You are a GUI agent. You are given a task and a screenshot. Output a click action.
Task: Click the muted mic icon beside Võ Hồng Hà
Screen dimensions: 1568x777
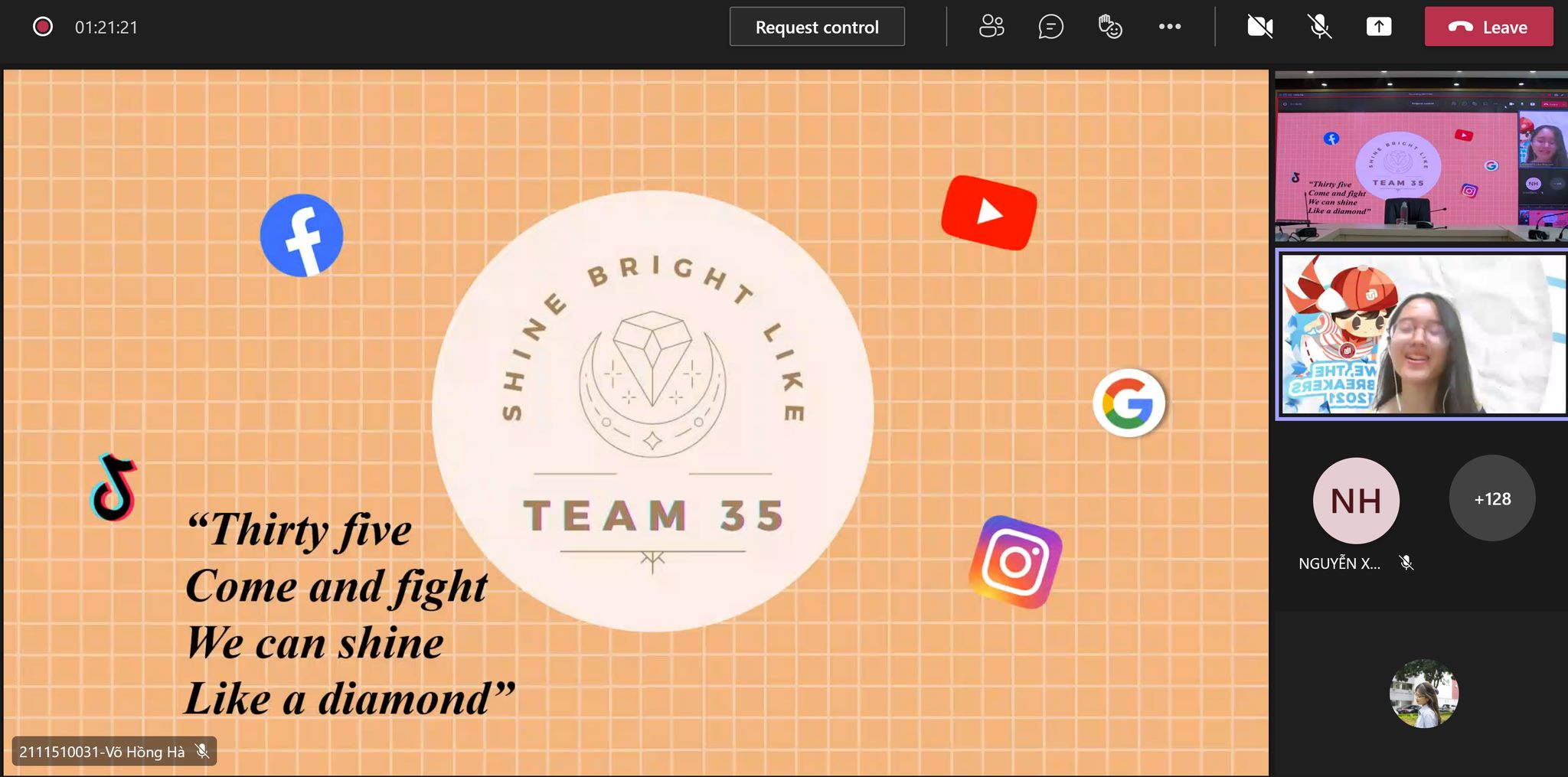[202, 751]
